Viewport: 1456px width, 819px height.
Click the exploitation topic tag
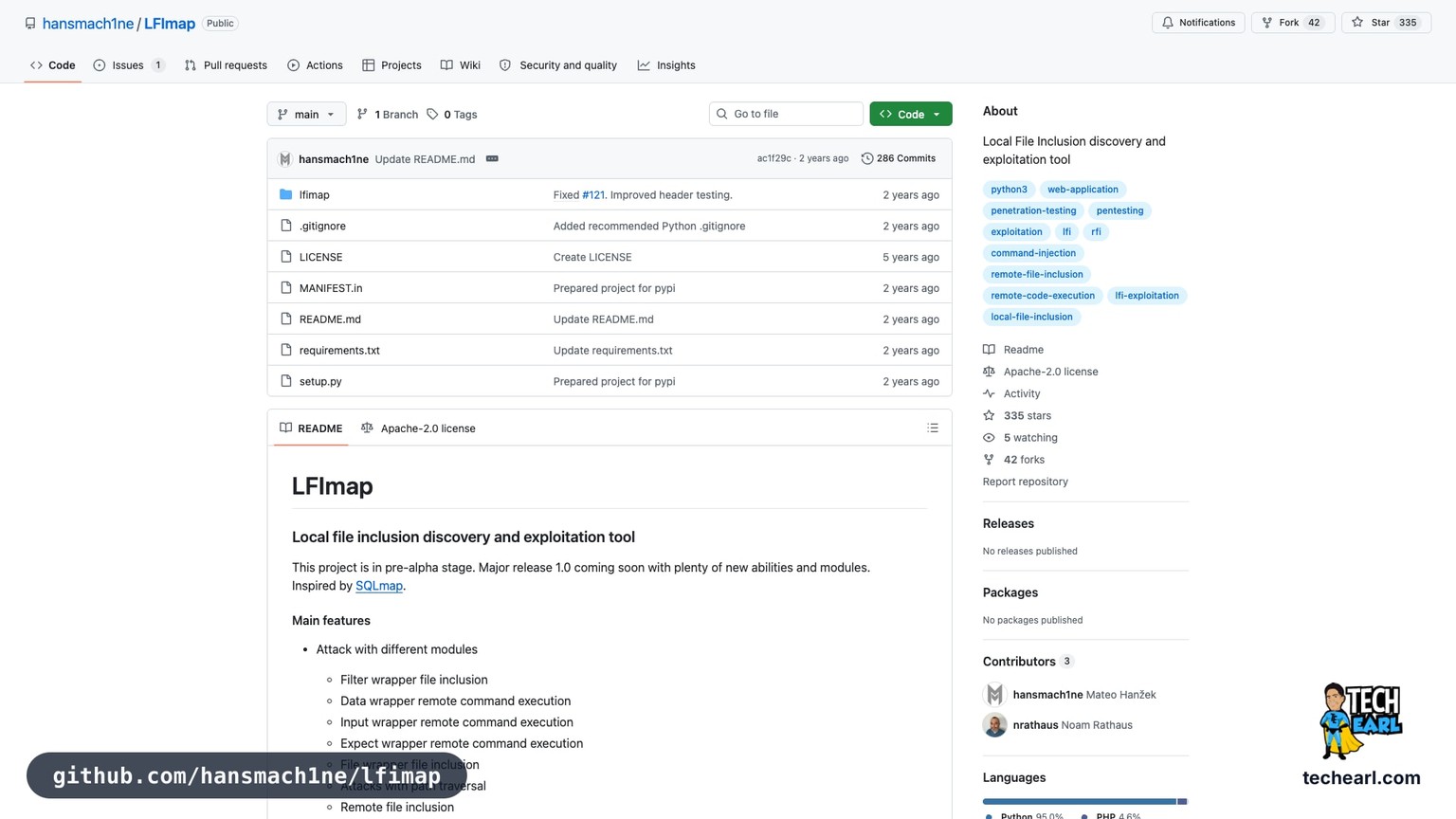pos(1016,231)
